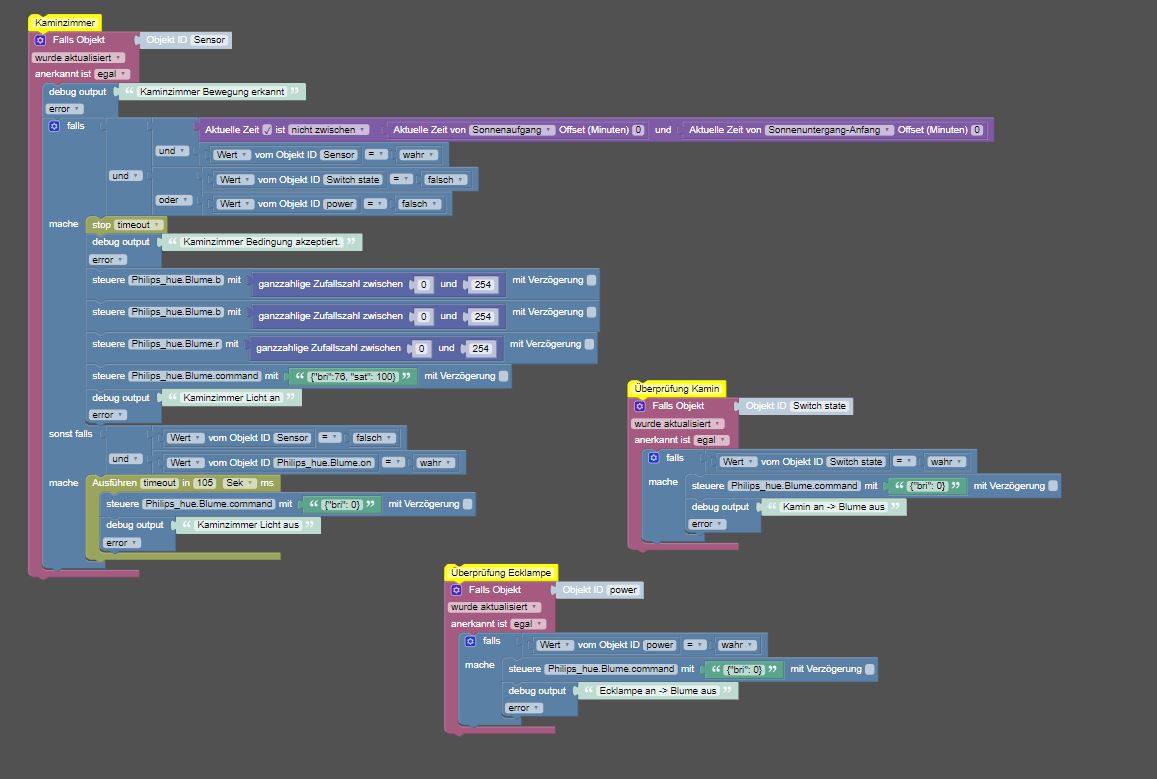Open gear on Überprüfung Kamin Falls Objekt block
The image size is (1157, 779).
tap(640, 406)
